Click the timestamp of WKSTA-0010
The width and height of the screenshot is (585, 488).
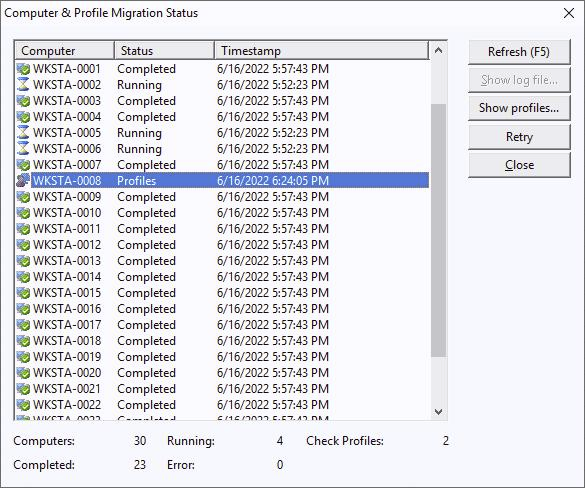pyautogui.click(x=273, y=213)
